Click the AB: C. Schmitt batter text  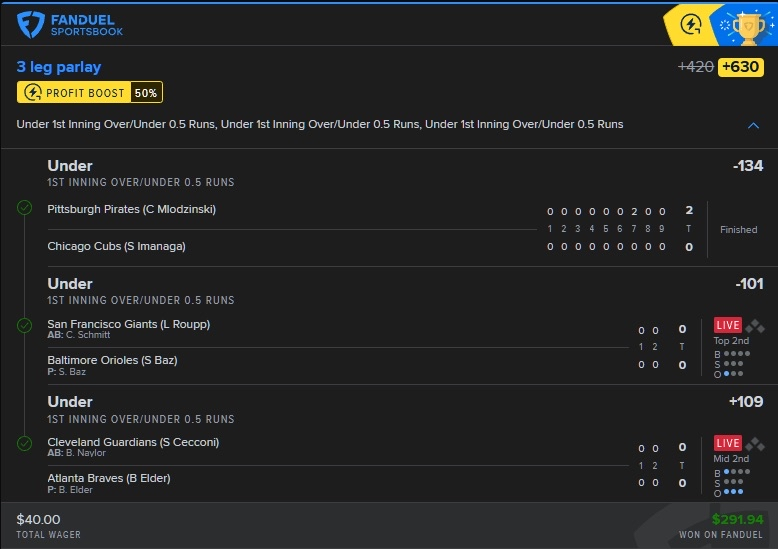coord(78,335)
